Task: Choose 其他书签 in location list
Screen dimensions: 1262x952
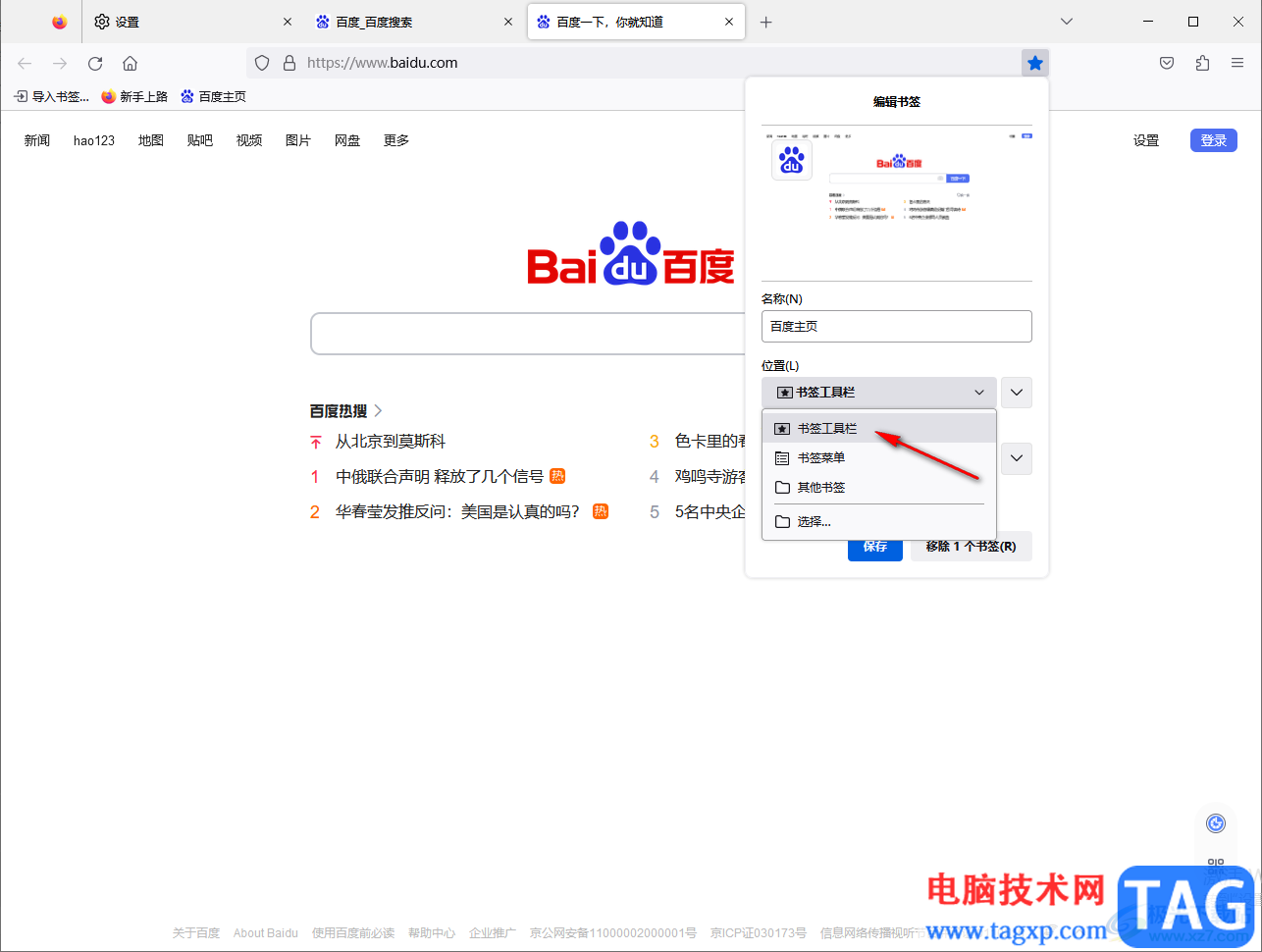Action: pyautogui.click(x=879, y=488)
